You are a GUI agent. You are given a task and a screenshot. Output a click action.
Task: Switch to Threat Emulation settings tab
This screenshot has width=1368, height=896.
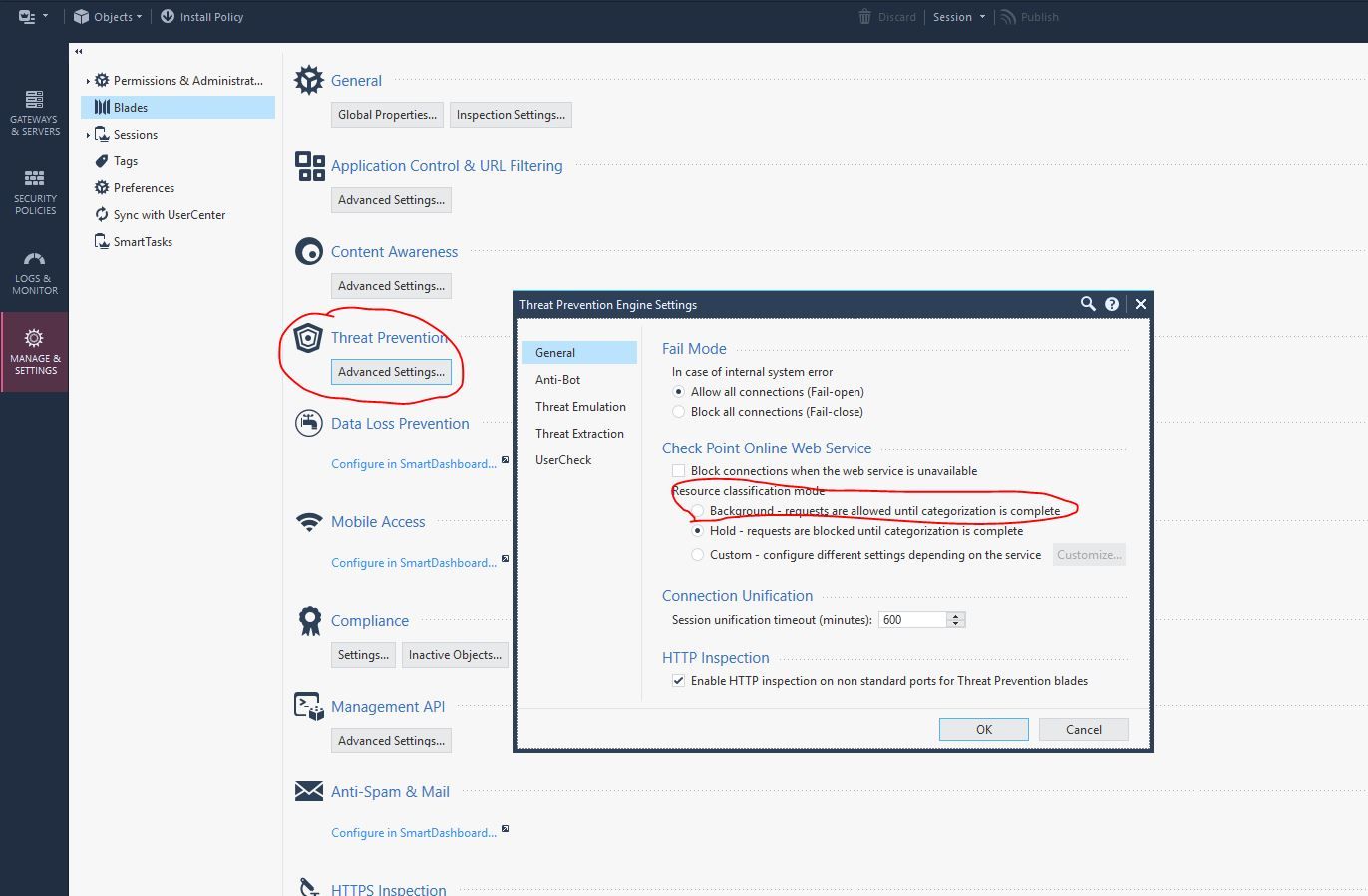coord(580,407)
